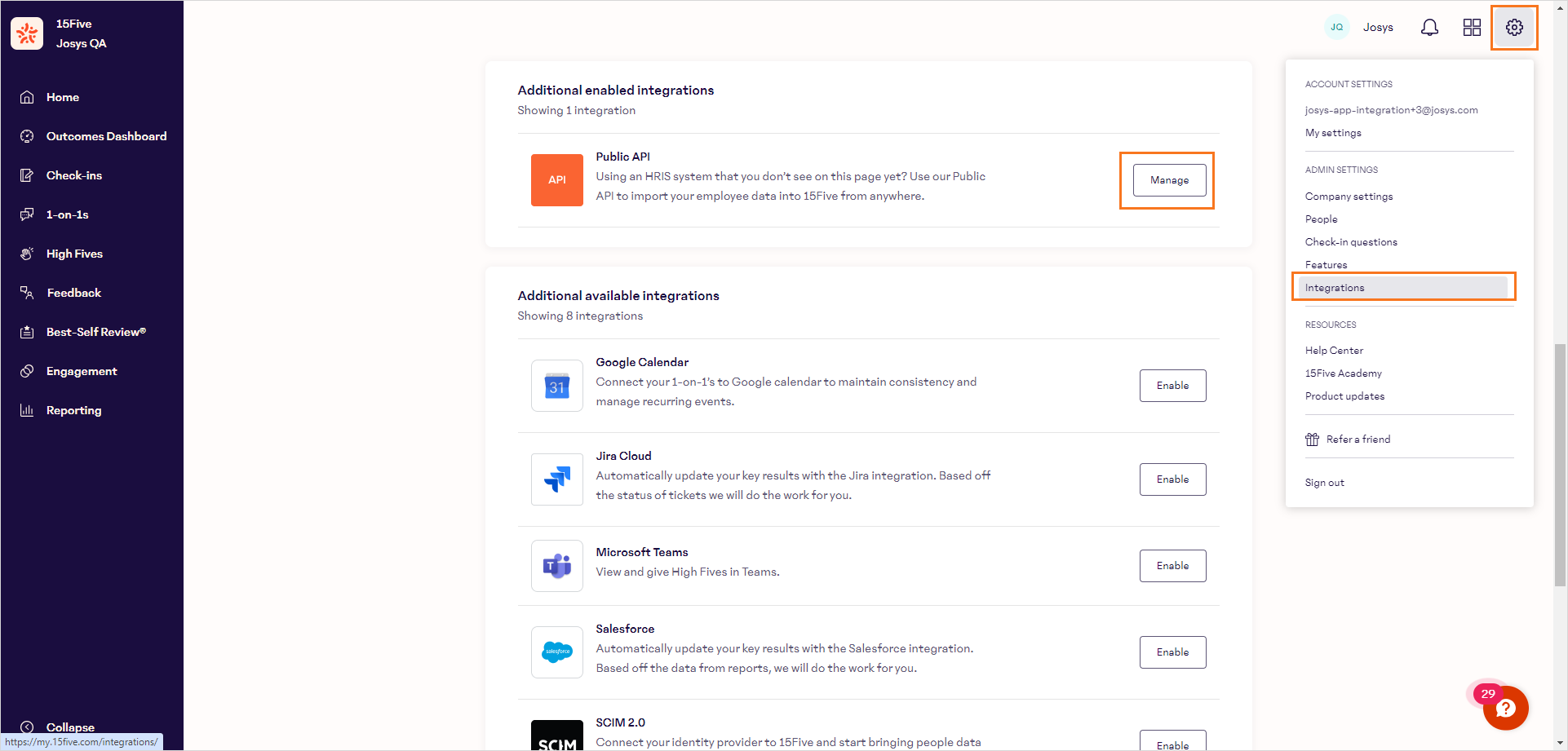The height and width of the screenshot is (751, 1568).
Task: Click the Josys user name
Action: (x=1378, y=28)
